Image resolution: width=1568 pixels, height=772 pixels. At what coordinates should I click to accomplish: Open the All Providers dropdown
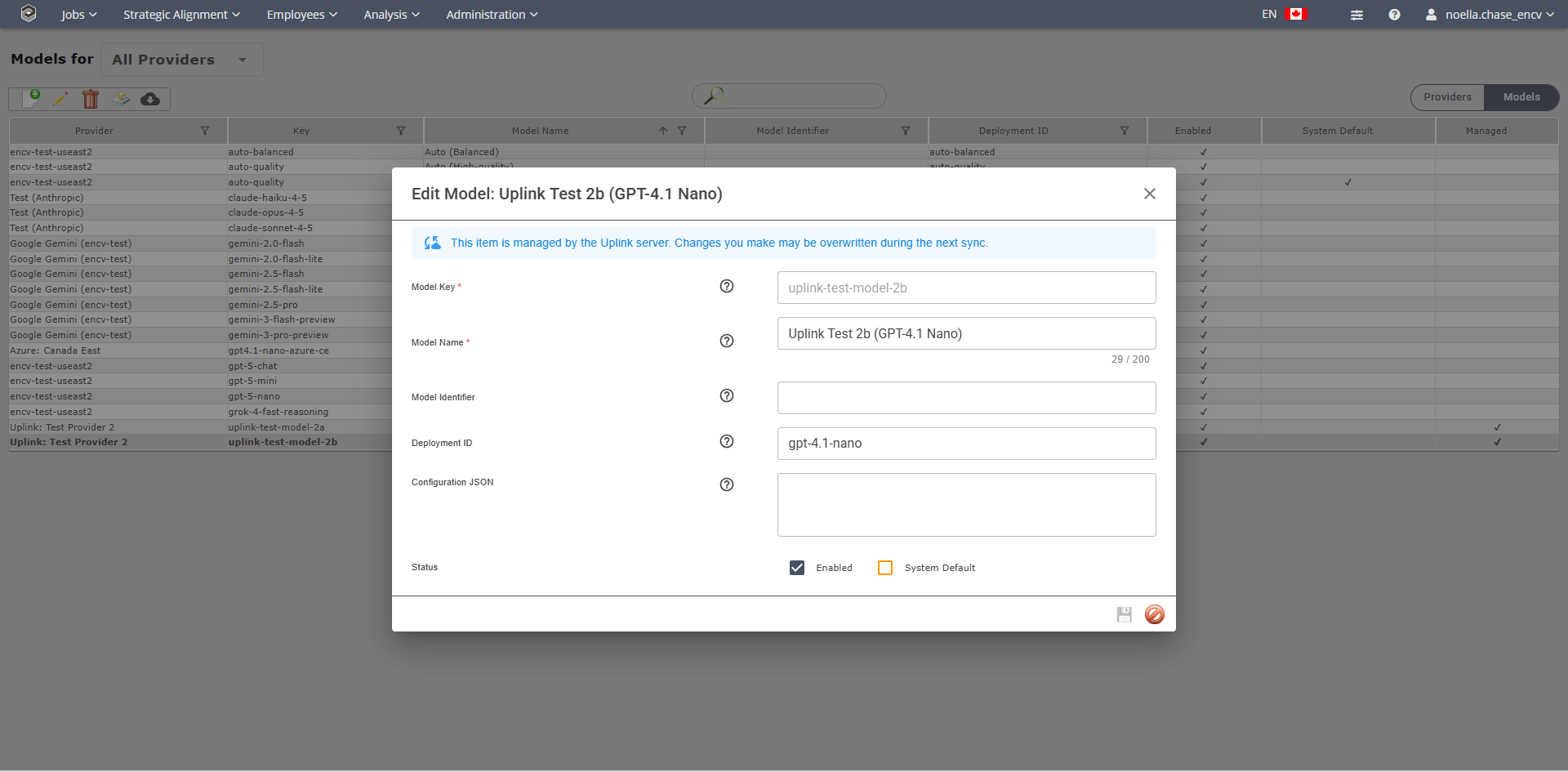click(181, 60)
